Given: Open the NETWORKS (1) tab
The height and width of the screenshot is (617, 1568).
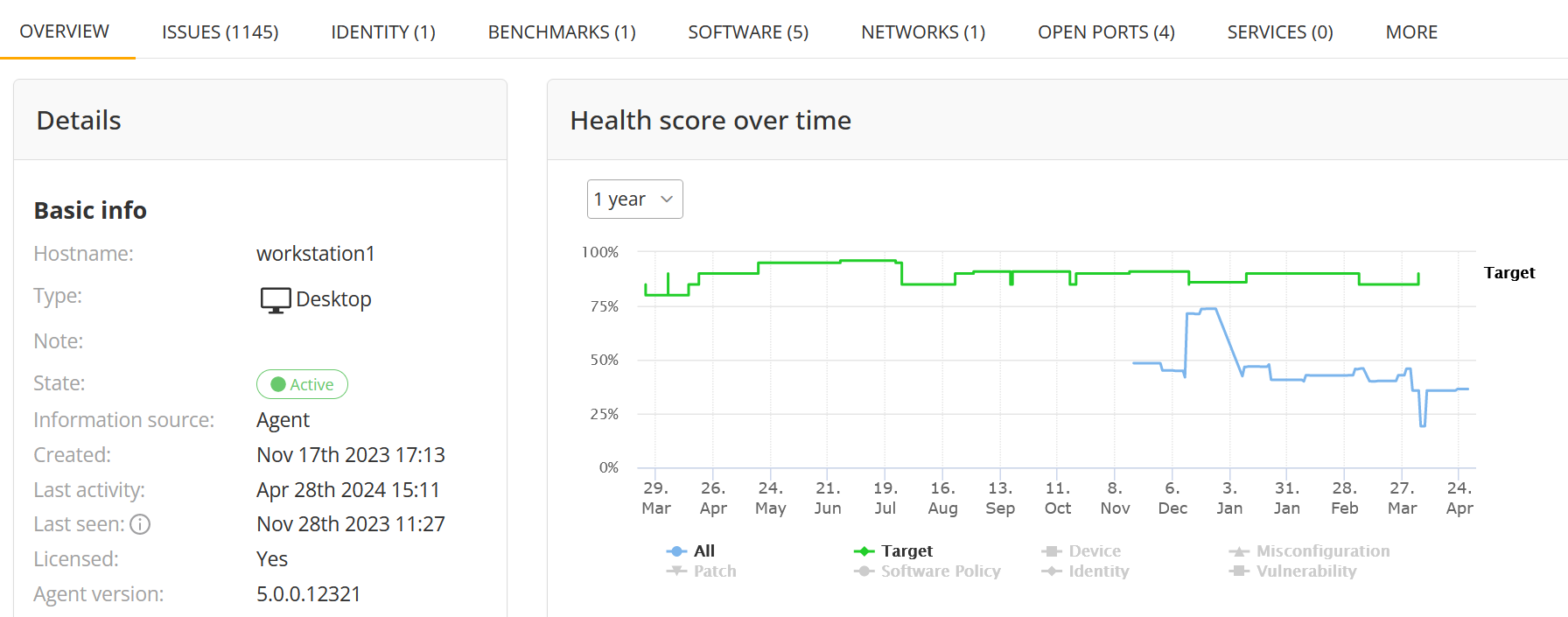Looking at the screenshot, I should point(923,32).
